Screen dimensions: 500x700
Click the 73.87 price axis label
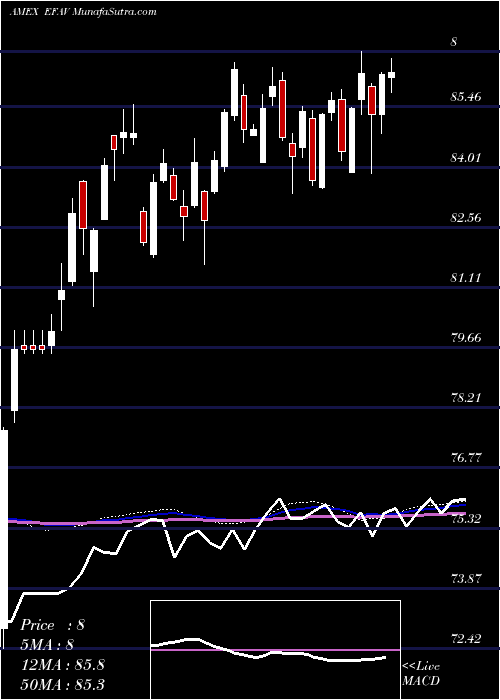(x=466, y=579)
